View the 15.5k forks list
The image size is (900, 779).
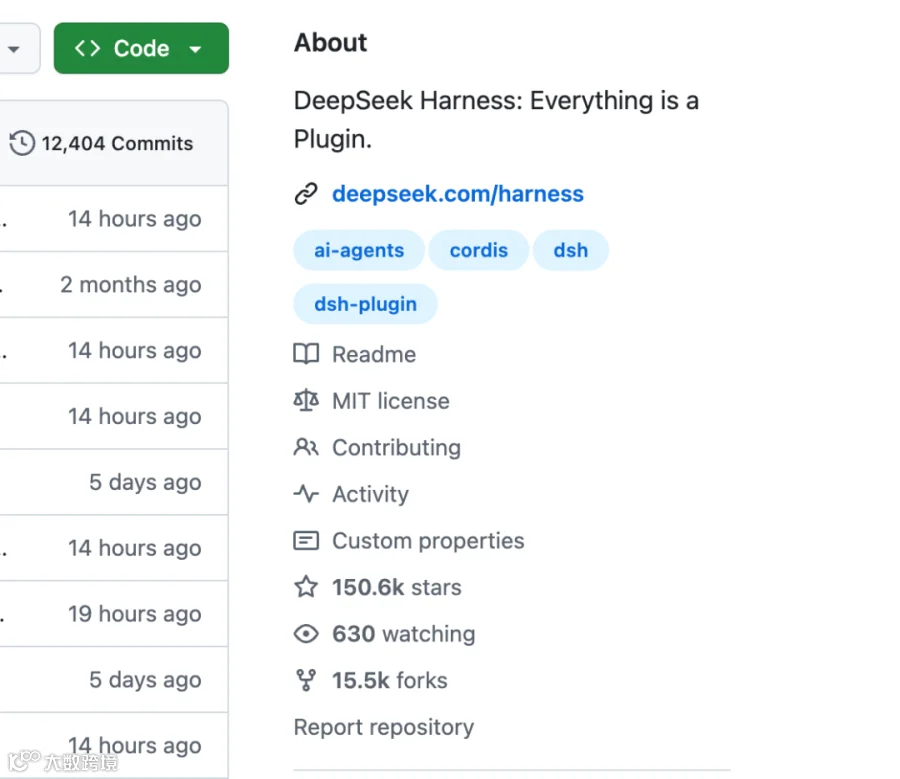pos(390,680)
